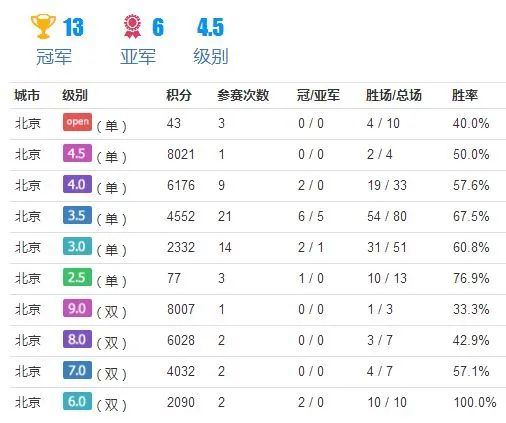Click the 冠军 label under trophy
This screenshot has height=423, width=506.
[54, 56]
